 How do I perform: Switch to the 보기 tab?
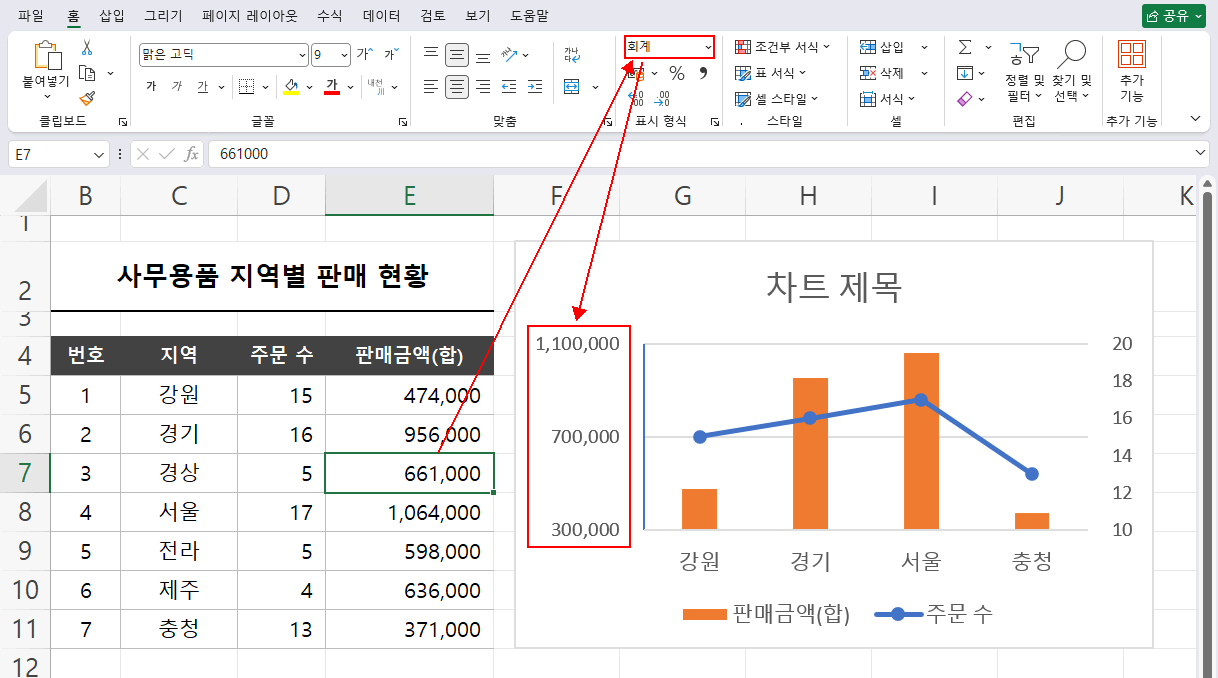point(478,16)
